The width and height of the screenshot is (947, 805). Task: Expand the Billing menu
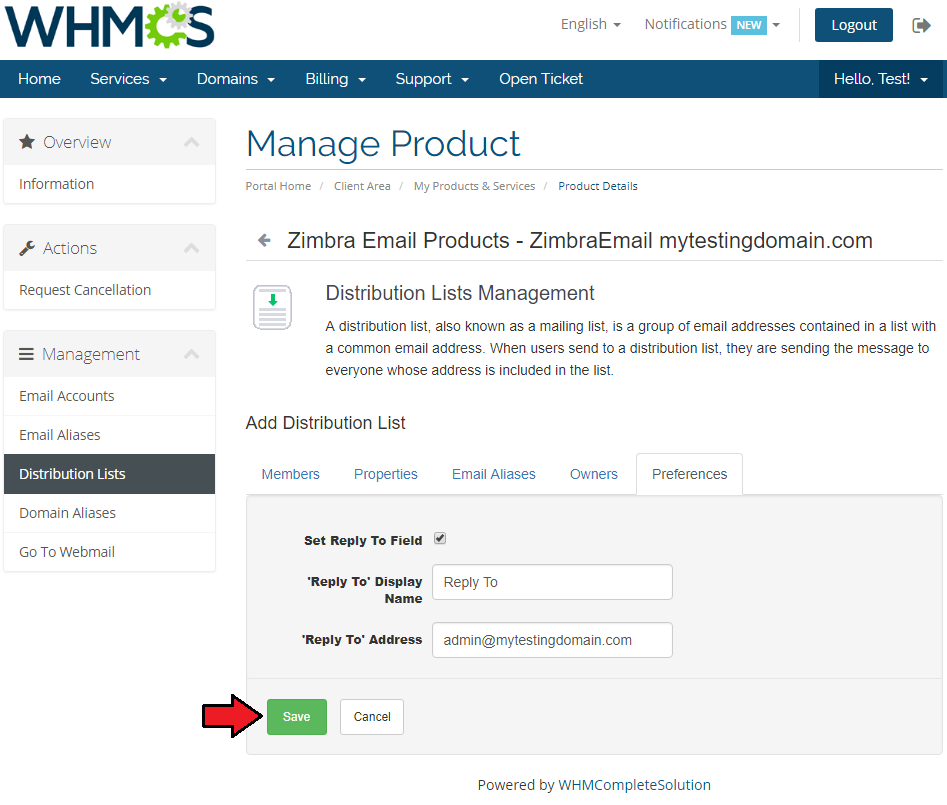(336, 79)
